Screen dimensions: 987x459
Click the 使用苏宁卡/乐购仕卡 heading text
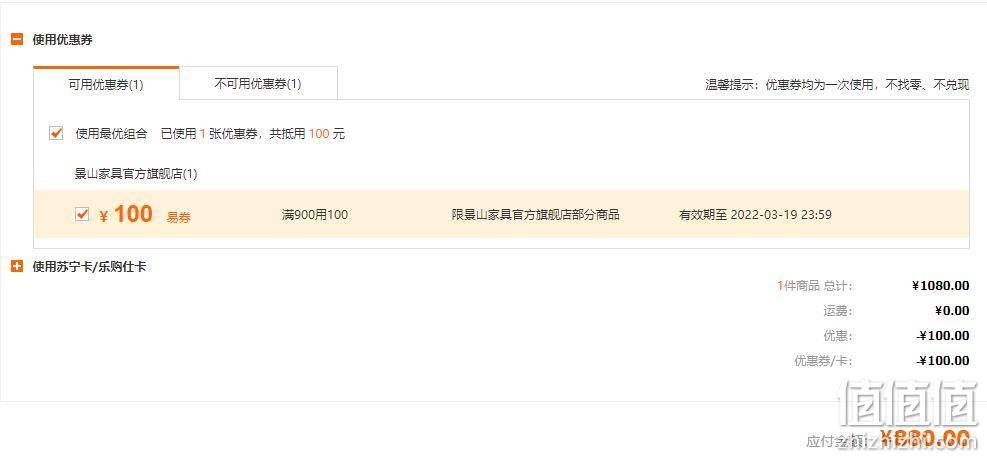tap(89, 267)
